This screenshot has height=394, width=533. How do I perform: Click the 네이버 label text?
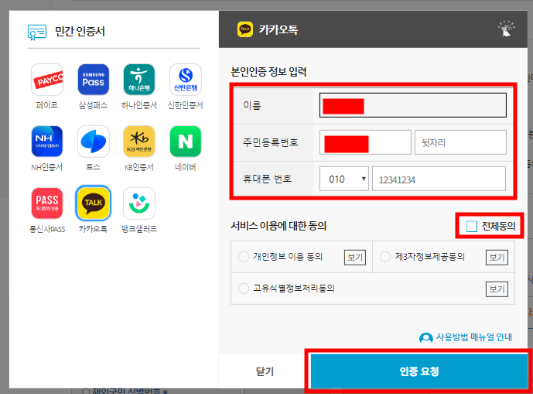[185, 167]
